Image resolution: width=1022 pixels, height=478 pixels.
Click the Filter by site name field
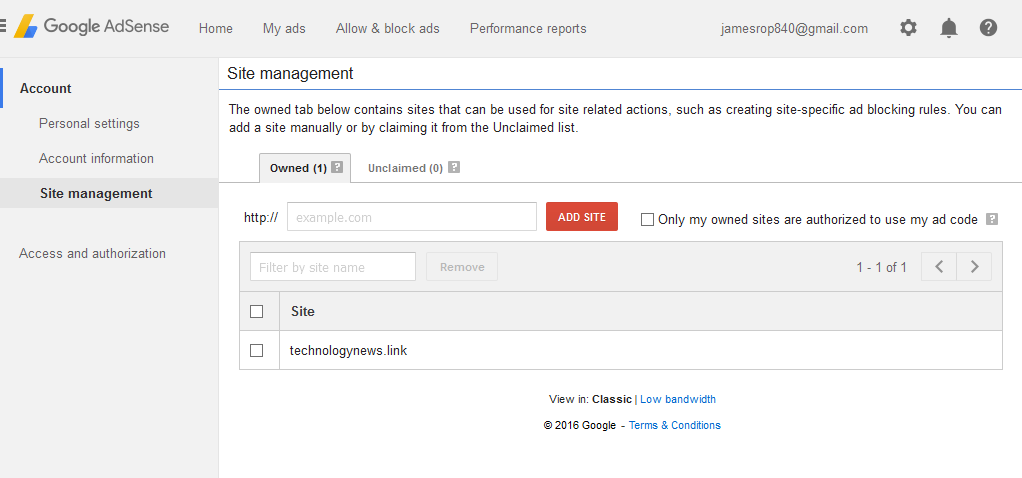[332, 267]
